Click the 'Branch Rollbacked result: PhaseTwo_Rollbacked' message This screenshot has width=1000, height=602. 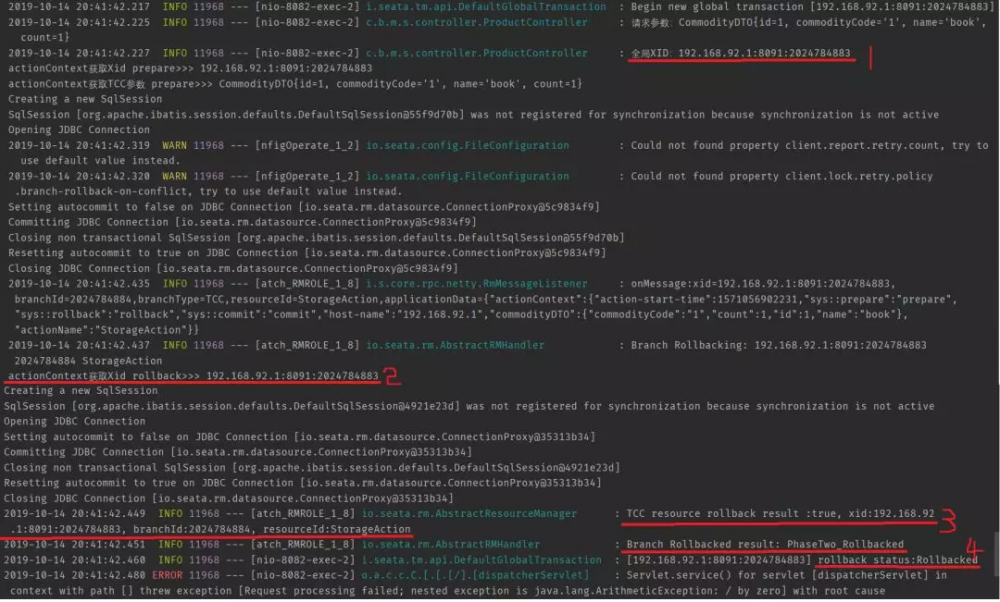[765, 545]
